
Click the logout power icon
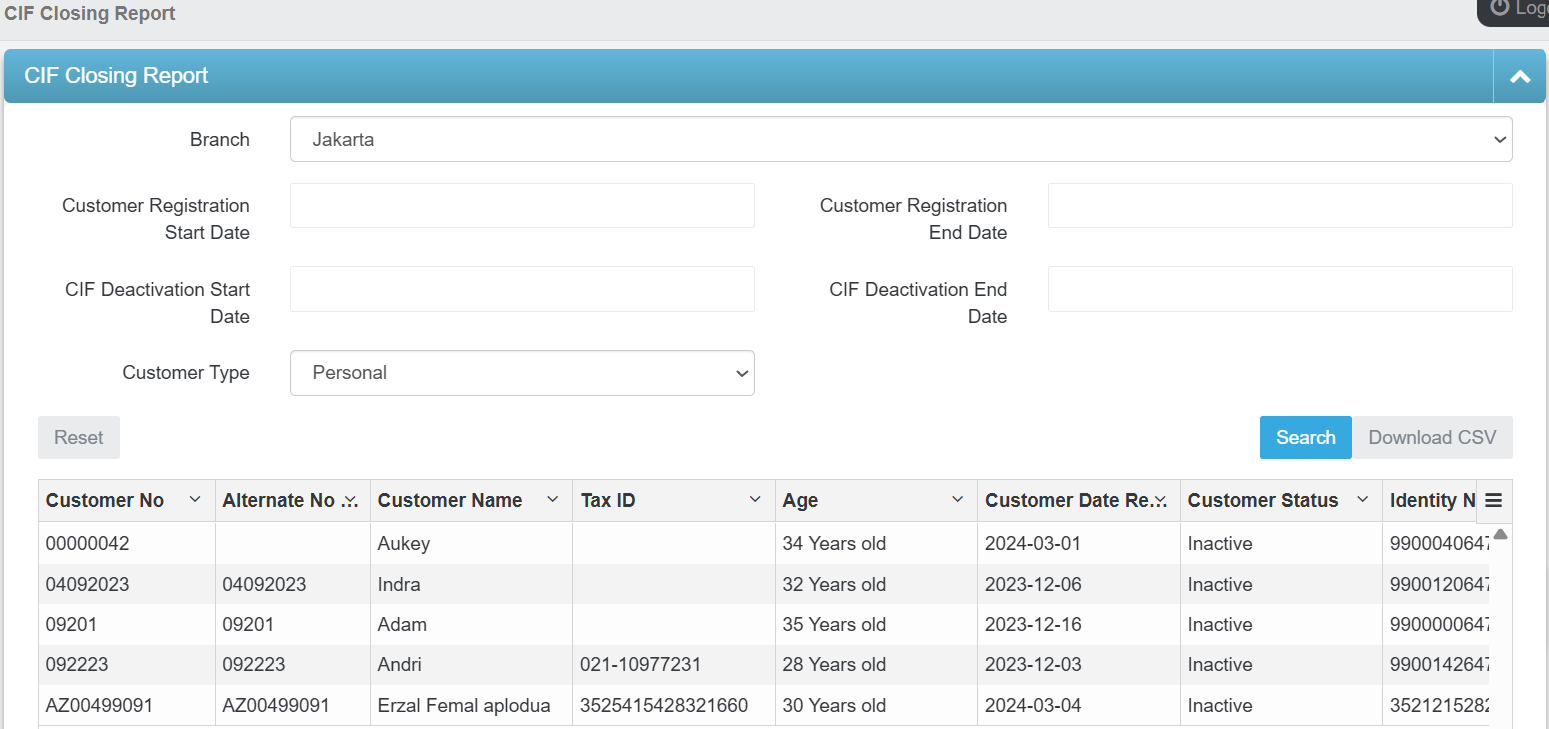coord(1500,8)
